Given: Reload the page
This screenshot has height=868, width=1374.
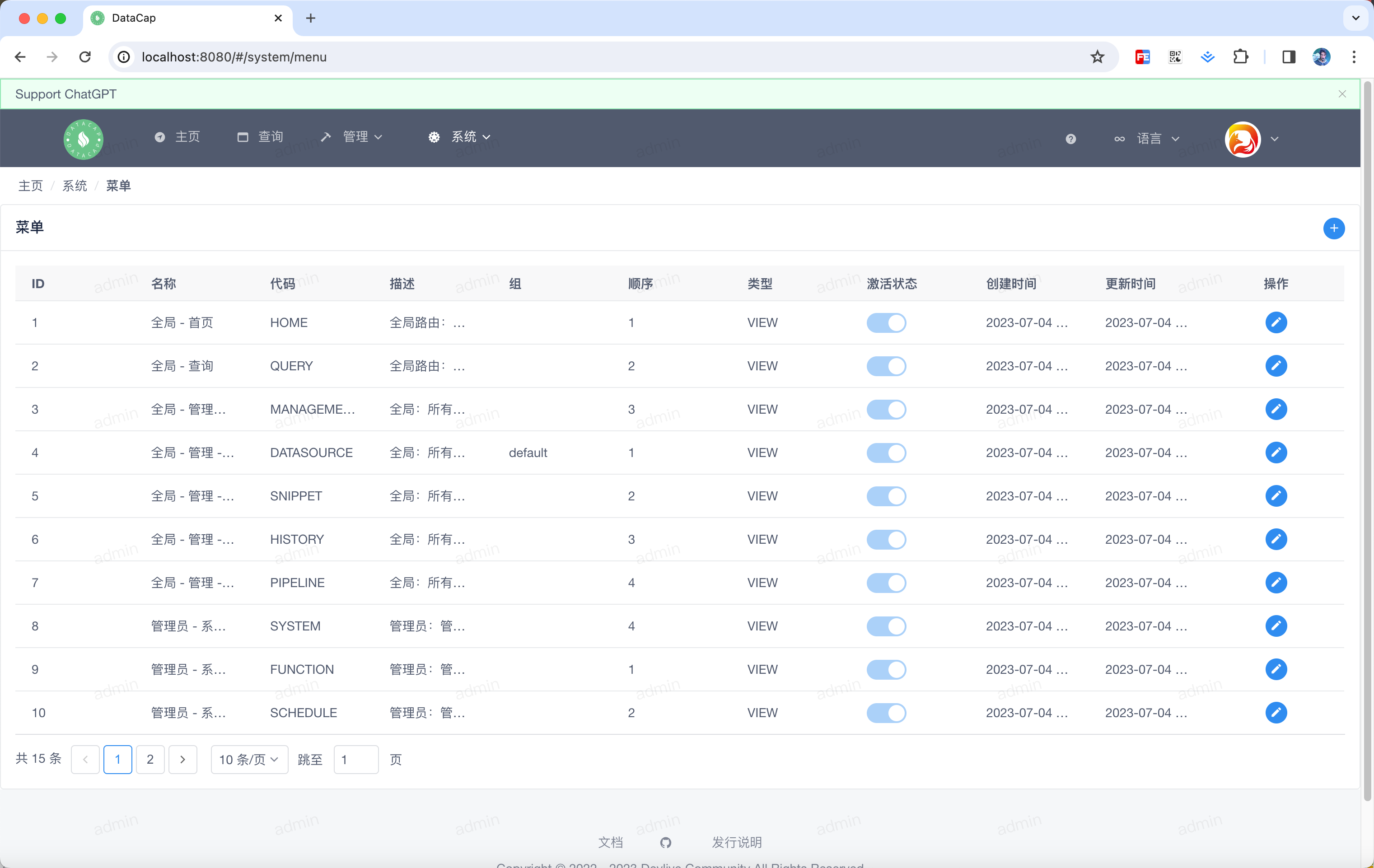Looking at the screenshot, I should coord(85,57).
